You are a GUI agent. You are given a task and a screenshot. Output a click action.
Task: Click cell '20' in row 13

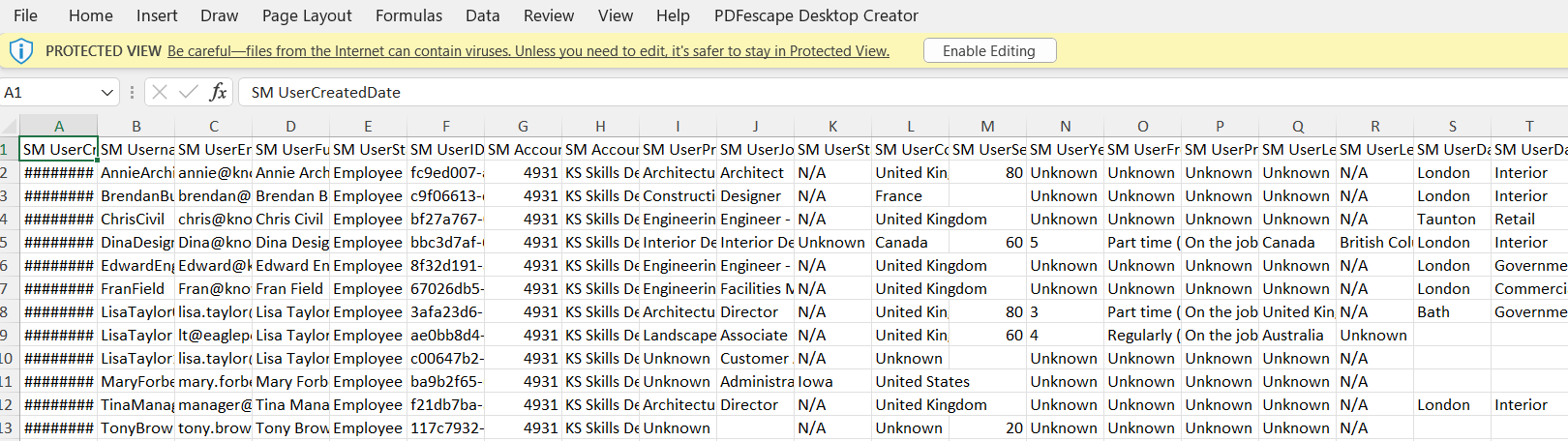[988, 428]
